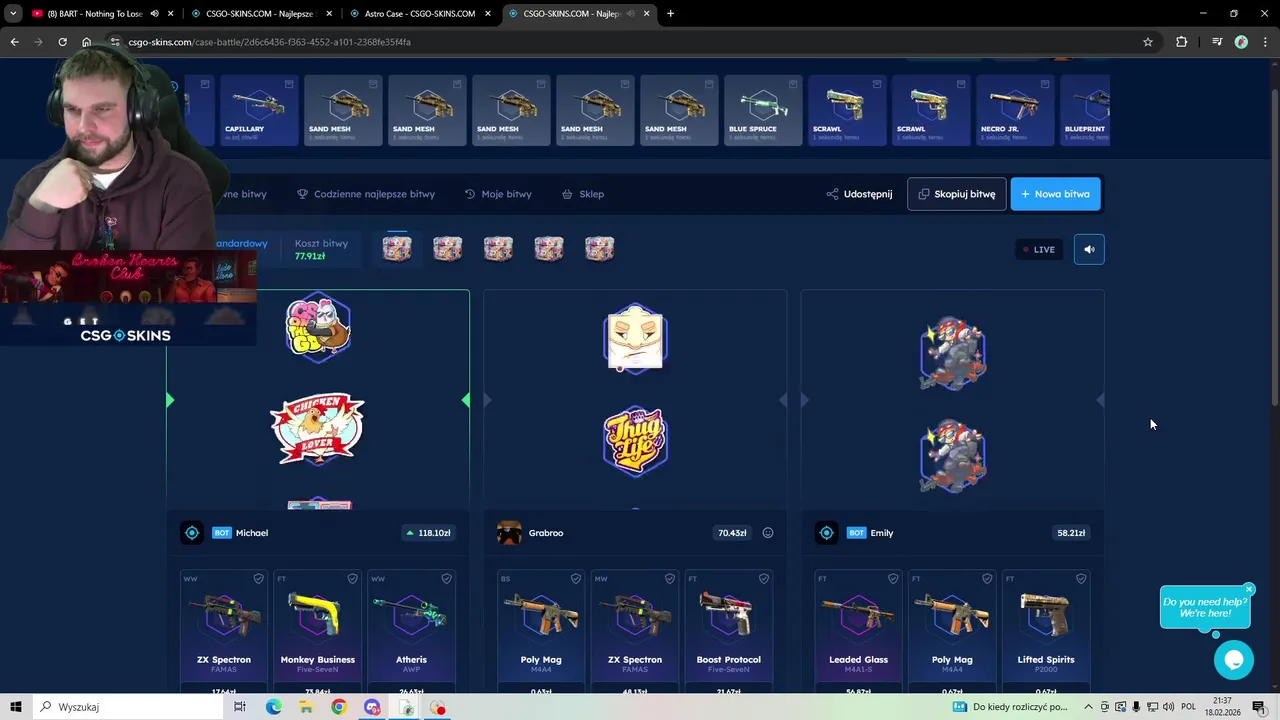Select the fourth case round icon
The image size is (1280, 720).
point(548,249)
